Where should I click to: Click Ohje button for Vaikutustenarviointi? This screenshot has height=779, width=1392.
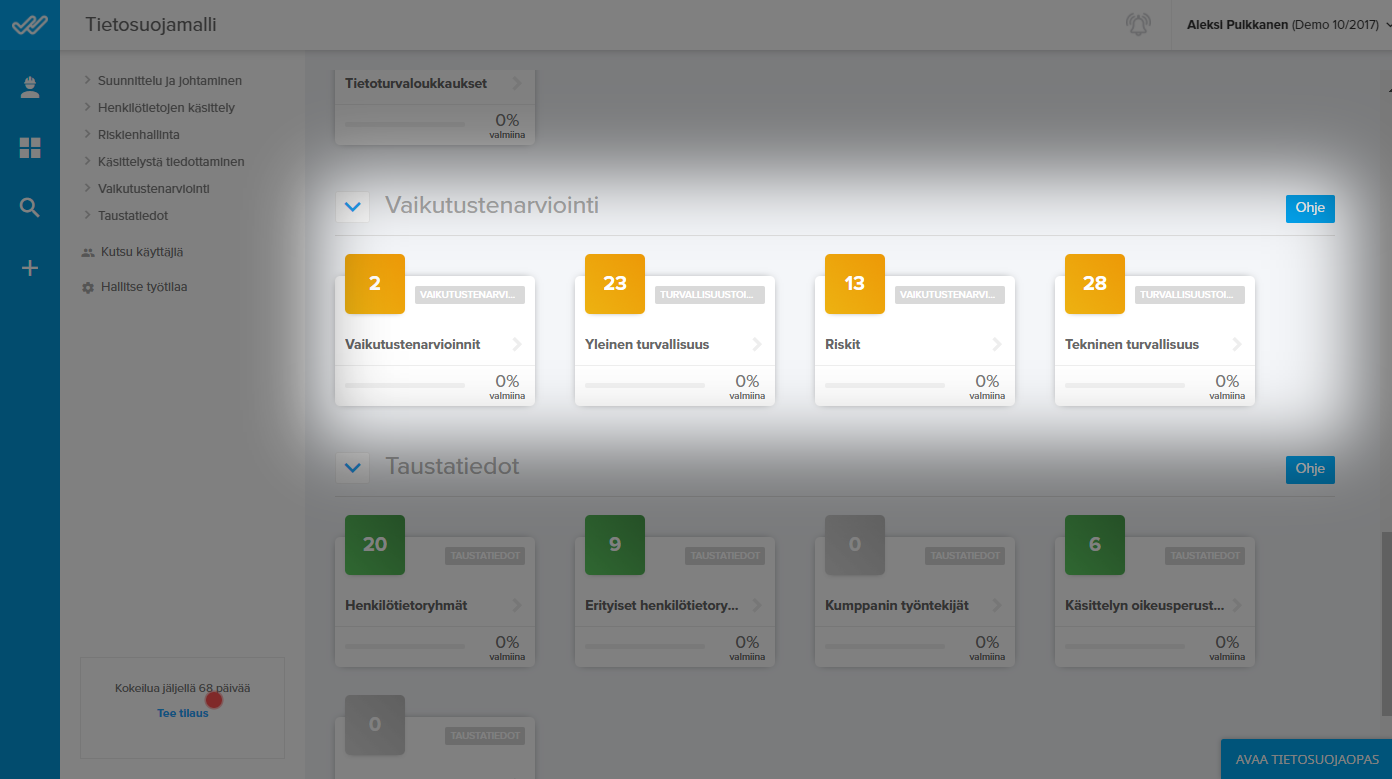(x=1310, y=208)
